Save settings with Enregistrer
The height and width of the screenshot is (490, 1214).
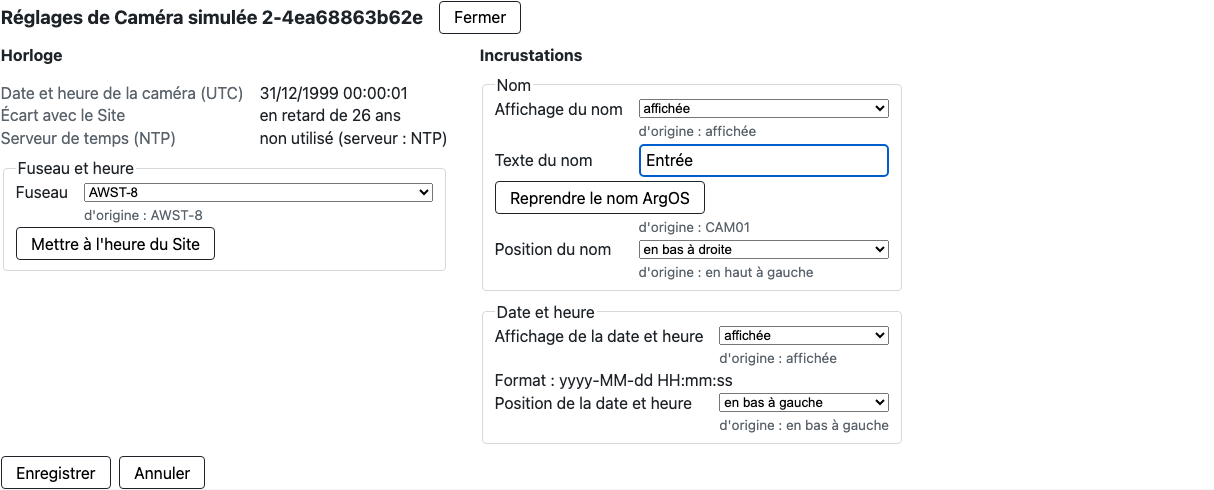tap(56, 473)
